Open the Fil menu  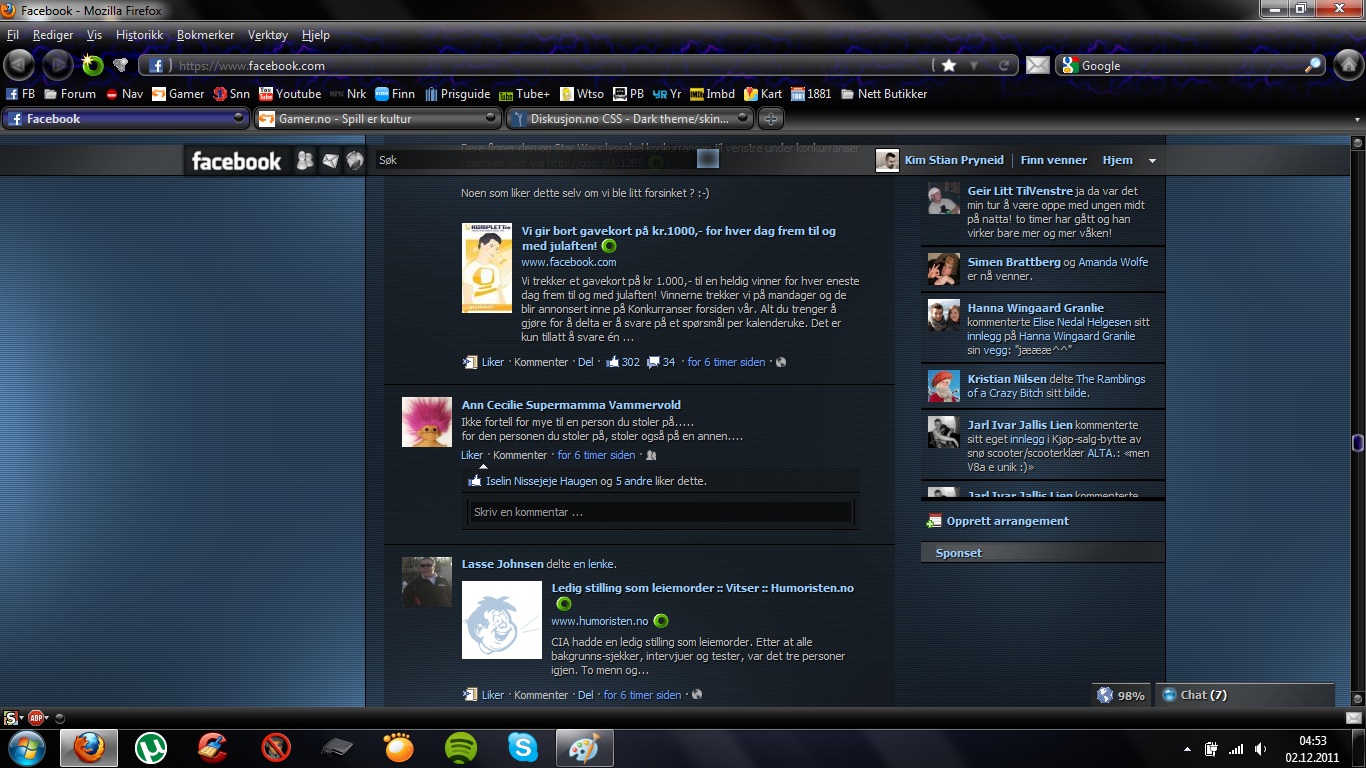click(x=13, y=35)
